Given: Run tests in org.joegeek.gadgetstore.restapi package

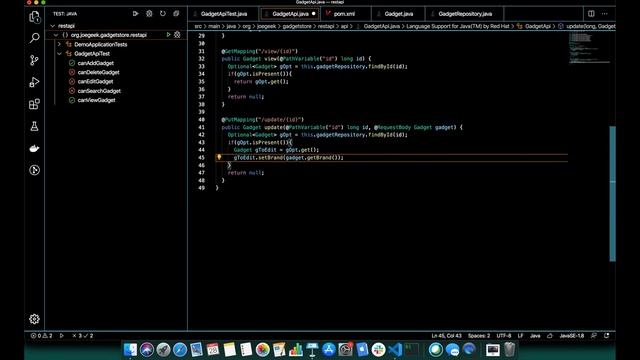Looking at the screenshot, I should coord(168,35).
